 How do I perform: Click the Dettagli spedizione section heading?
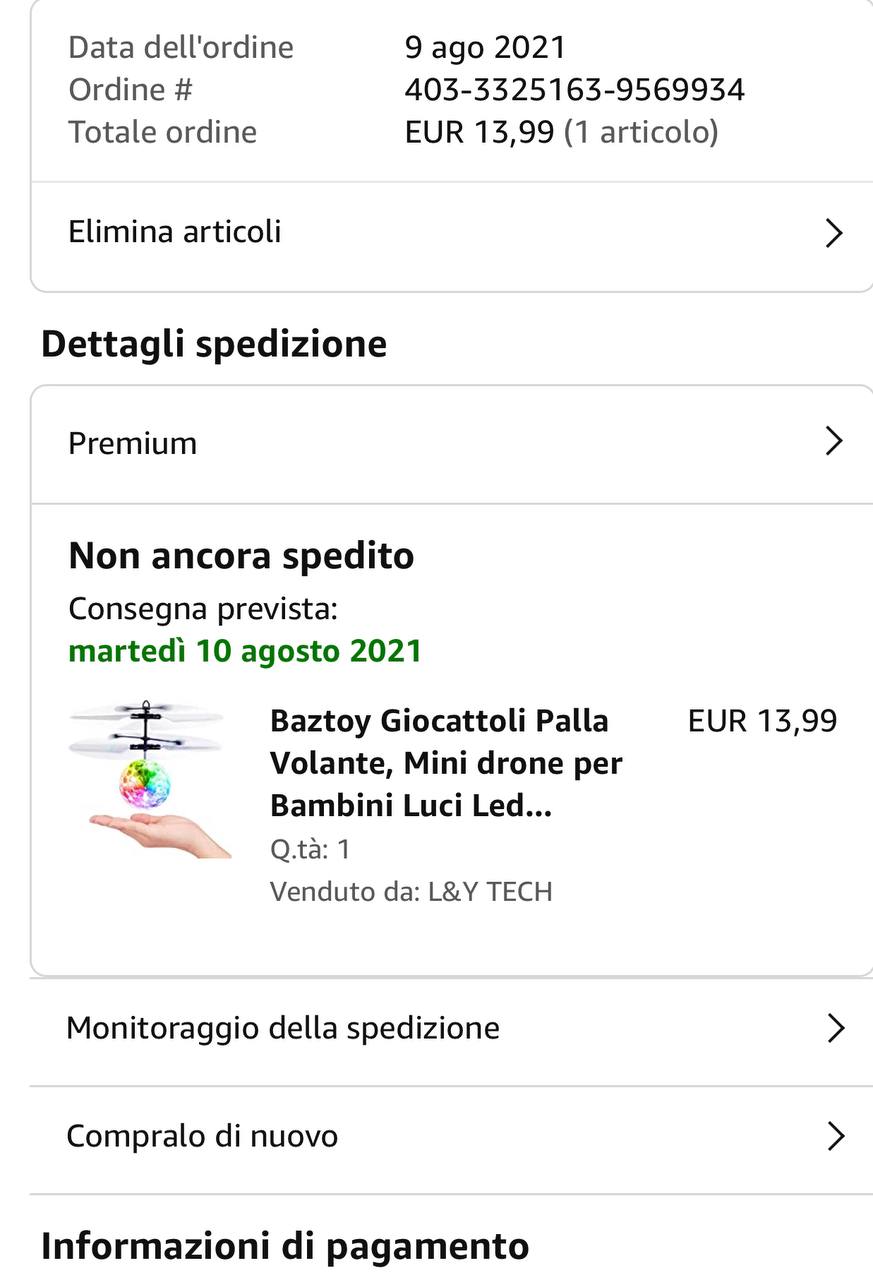point(214,343)
